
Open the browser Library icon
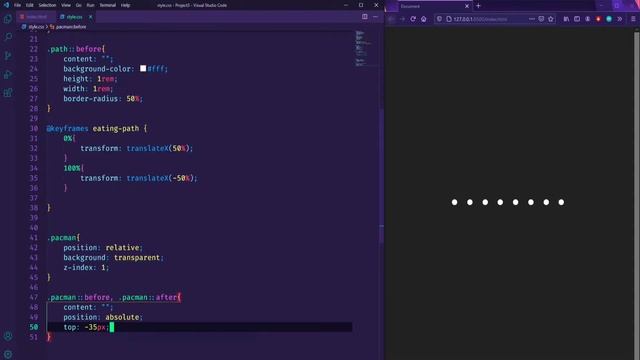566,19
